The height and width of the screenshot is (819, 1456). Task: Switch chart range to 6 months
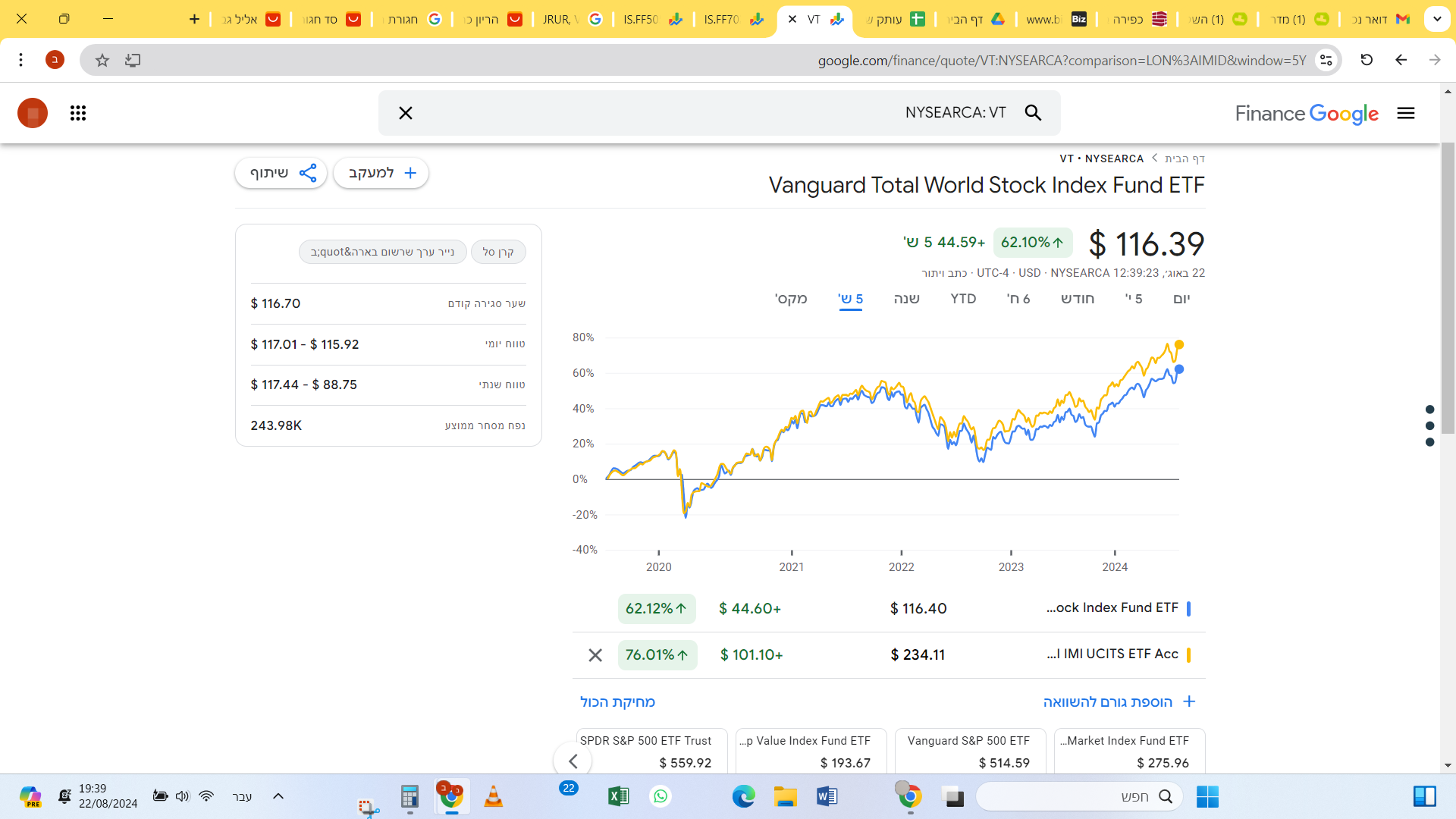pyautogui.click(x=1018, y=299)
